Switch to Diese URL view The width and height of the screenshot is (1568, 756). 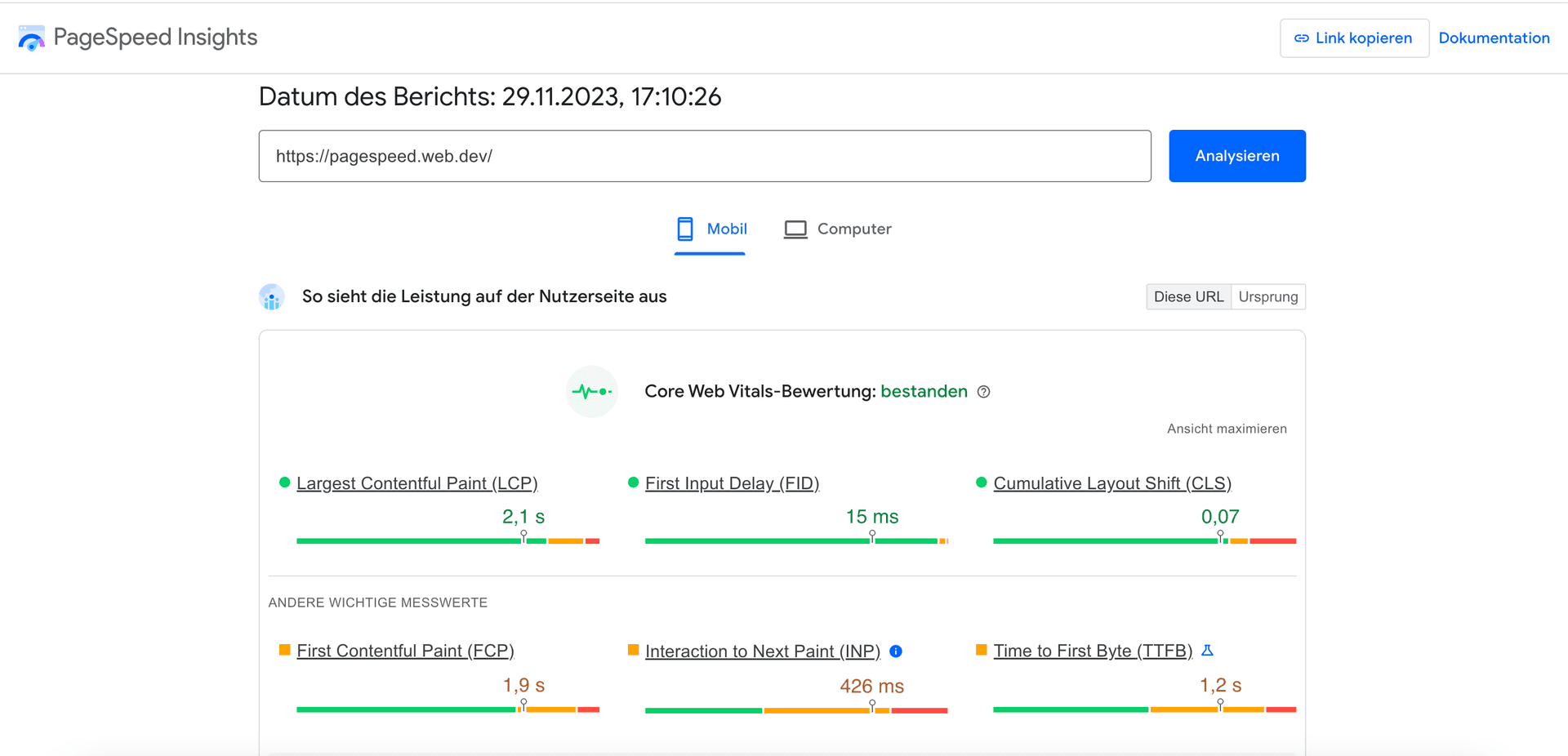tap(1188, 297)
